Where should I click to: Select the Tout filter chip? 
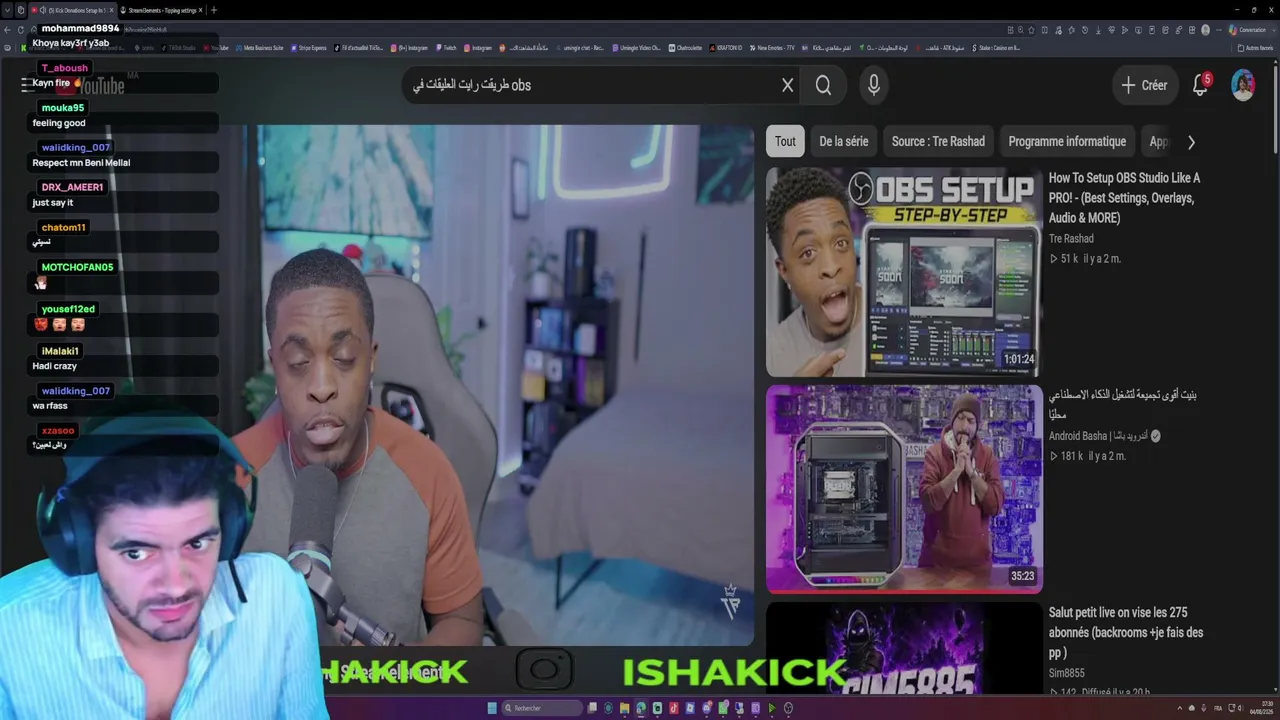pos(785,141)
